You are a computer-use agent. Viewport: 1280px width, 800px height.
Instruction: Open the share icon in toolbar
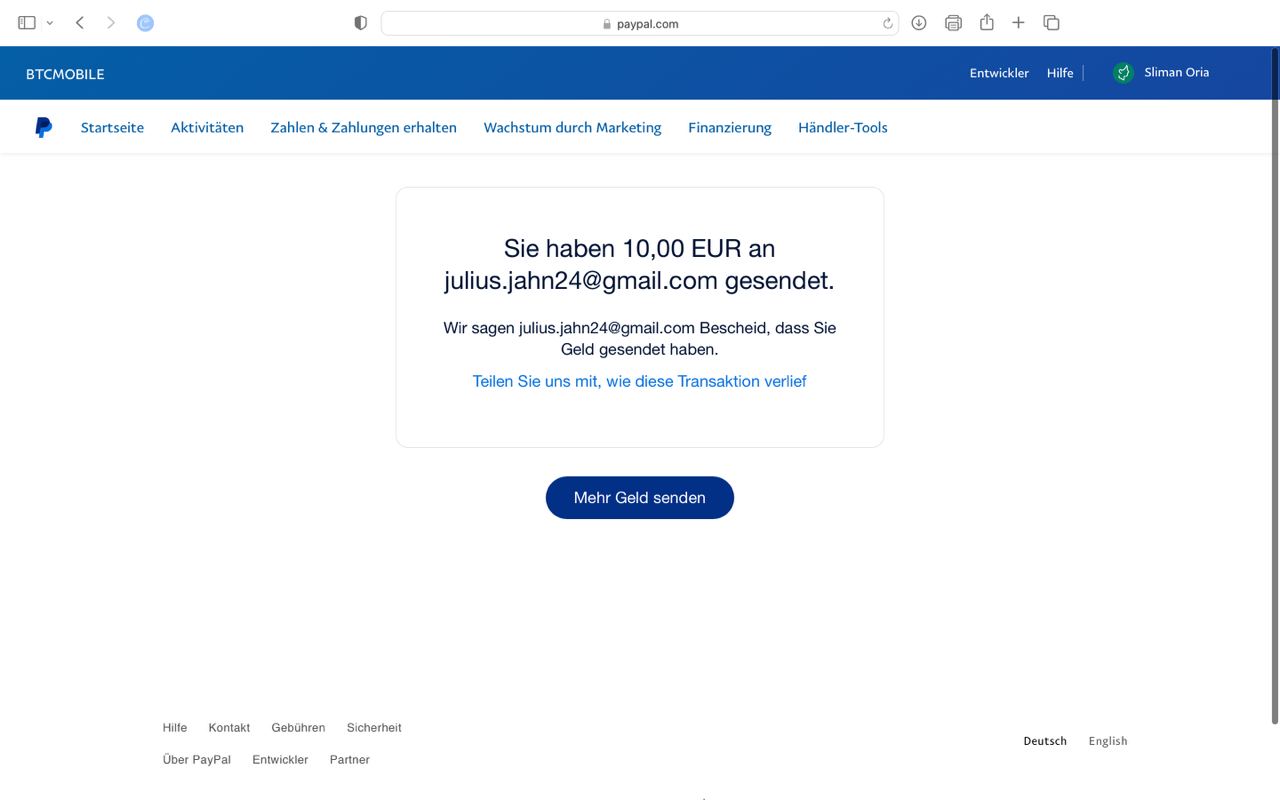[x=986, y=23]
